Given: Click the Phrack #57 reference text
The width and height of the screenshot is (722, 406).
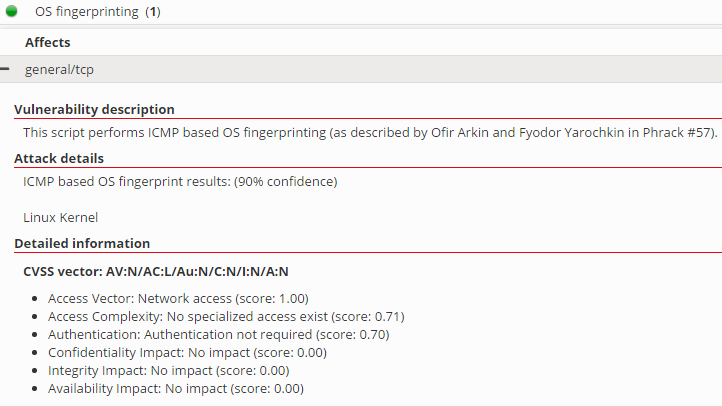Looking at the screenshot, I should [681, 132].
